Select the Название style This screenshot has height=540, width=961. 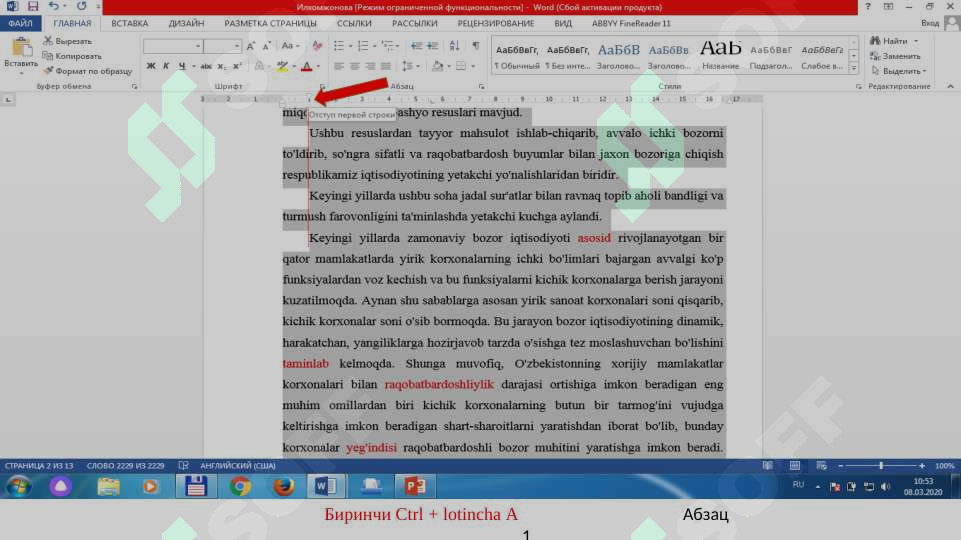(721, 55)
